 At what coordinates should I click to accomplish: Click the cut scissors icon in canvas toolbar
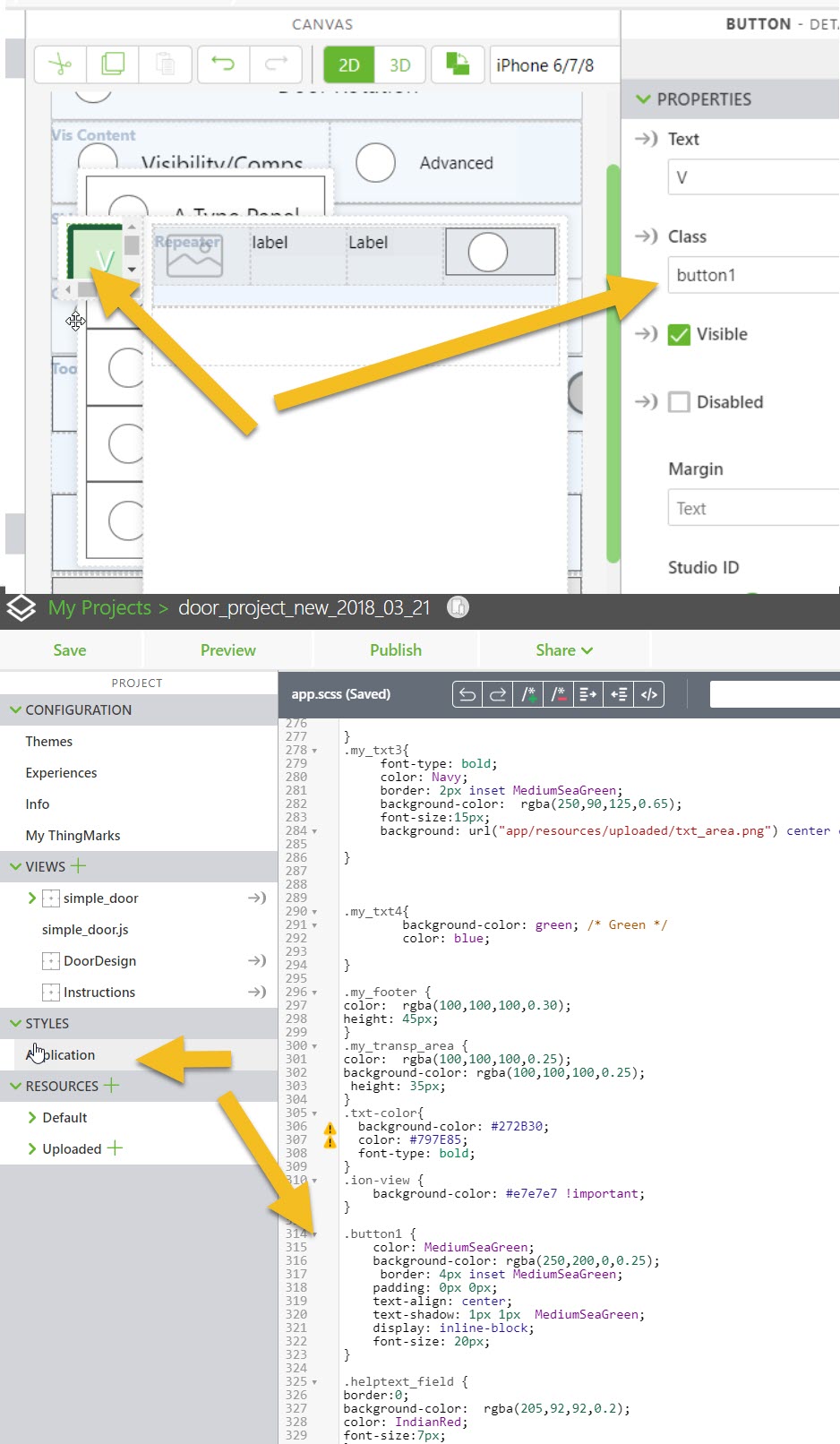[60, 64]
